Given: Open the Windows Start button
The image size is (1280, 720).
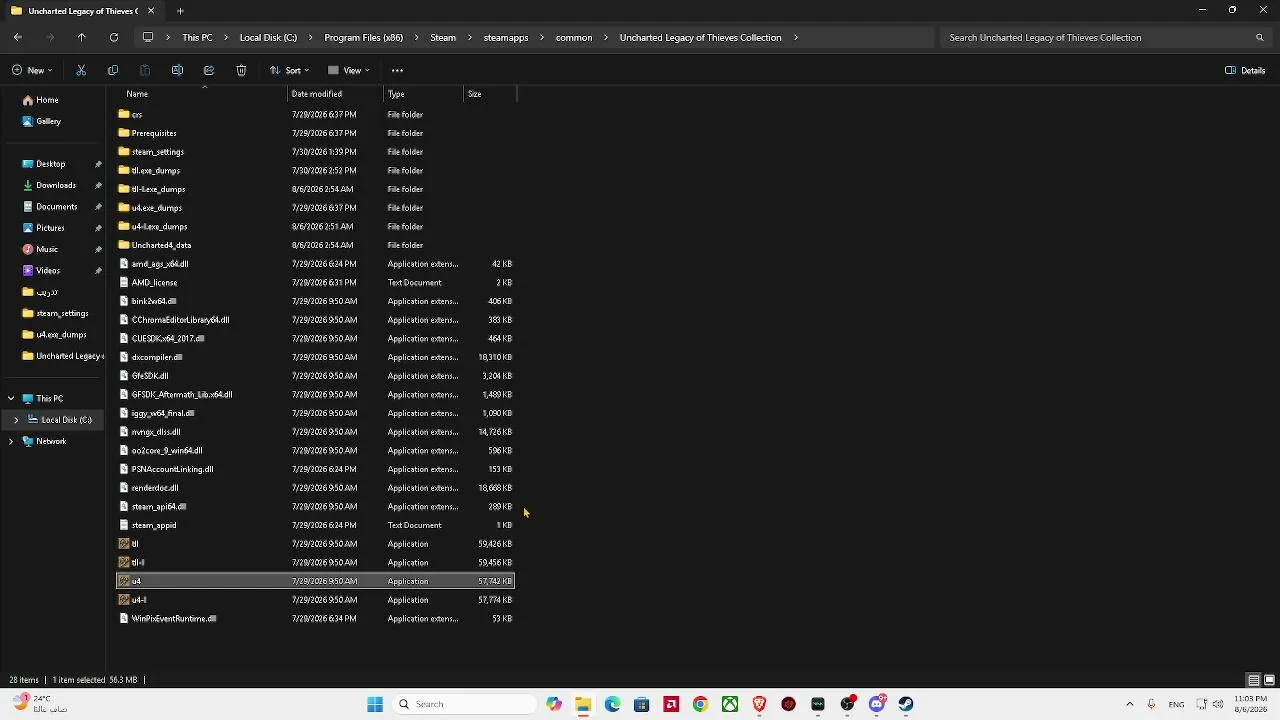Looking at the screenshot, I should (x=375, y=704).
